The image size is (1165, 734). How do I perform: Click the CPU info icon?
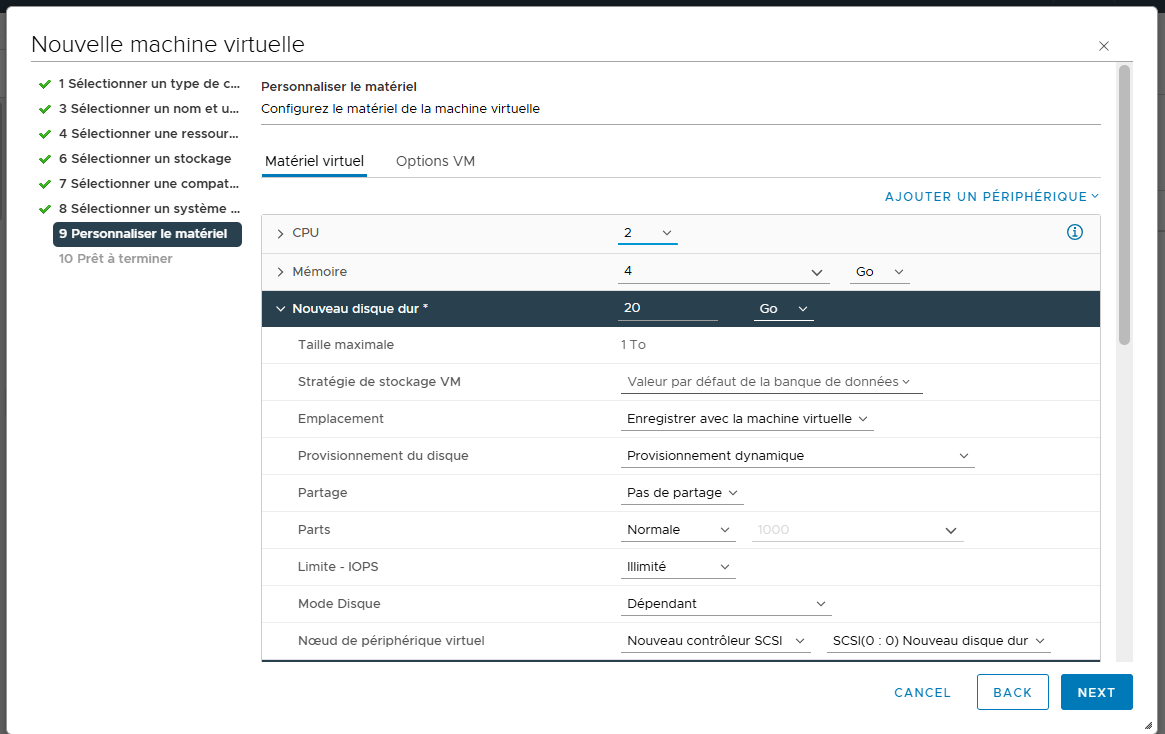(1075, 232)
